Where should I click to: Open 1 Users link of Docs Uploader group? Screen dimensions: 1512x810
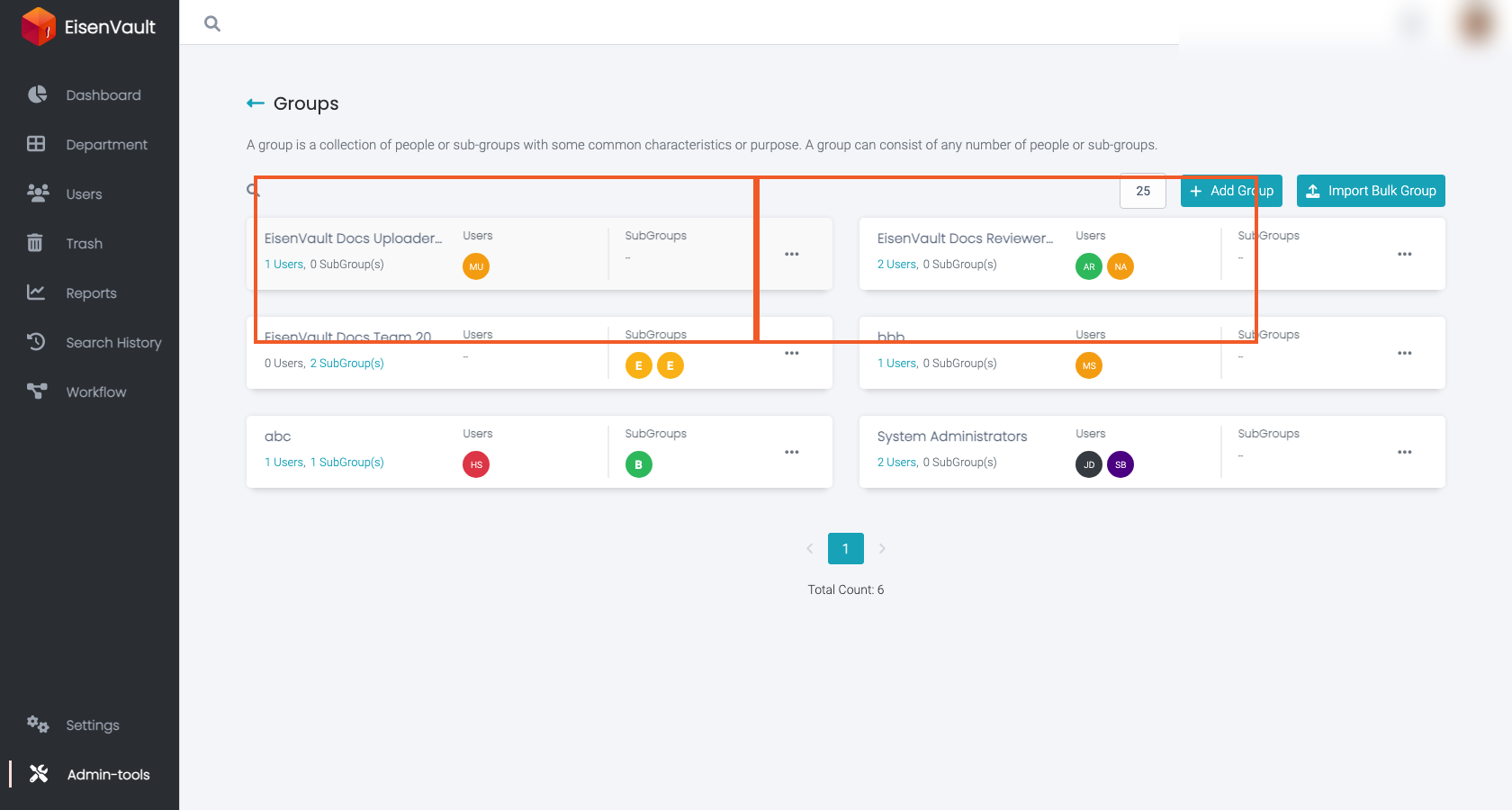tap(283, 265)
